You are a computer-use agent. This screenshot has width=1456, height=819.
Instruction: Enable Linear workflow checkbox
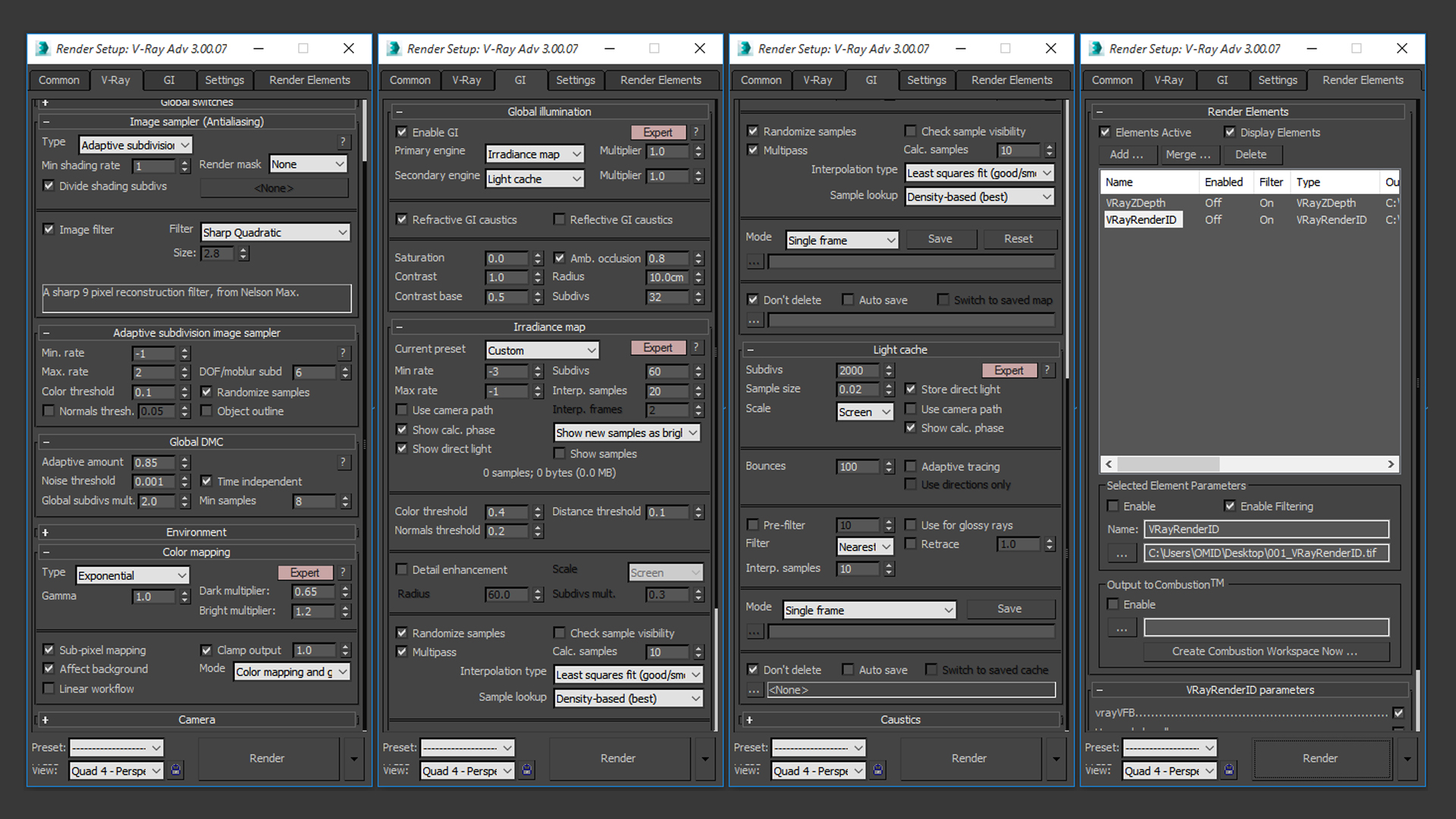coord(49,689)
